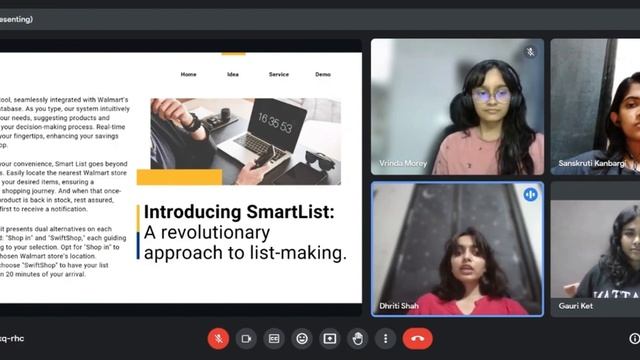The image size is (640, 360).
Task: Click the 'Gauri Ket' name label
Action: coord(576,306)
